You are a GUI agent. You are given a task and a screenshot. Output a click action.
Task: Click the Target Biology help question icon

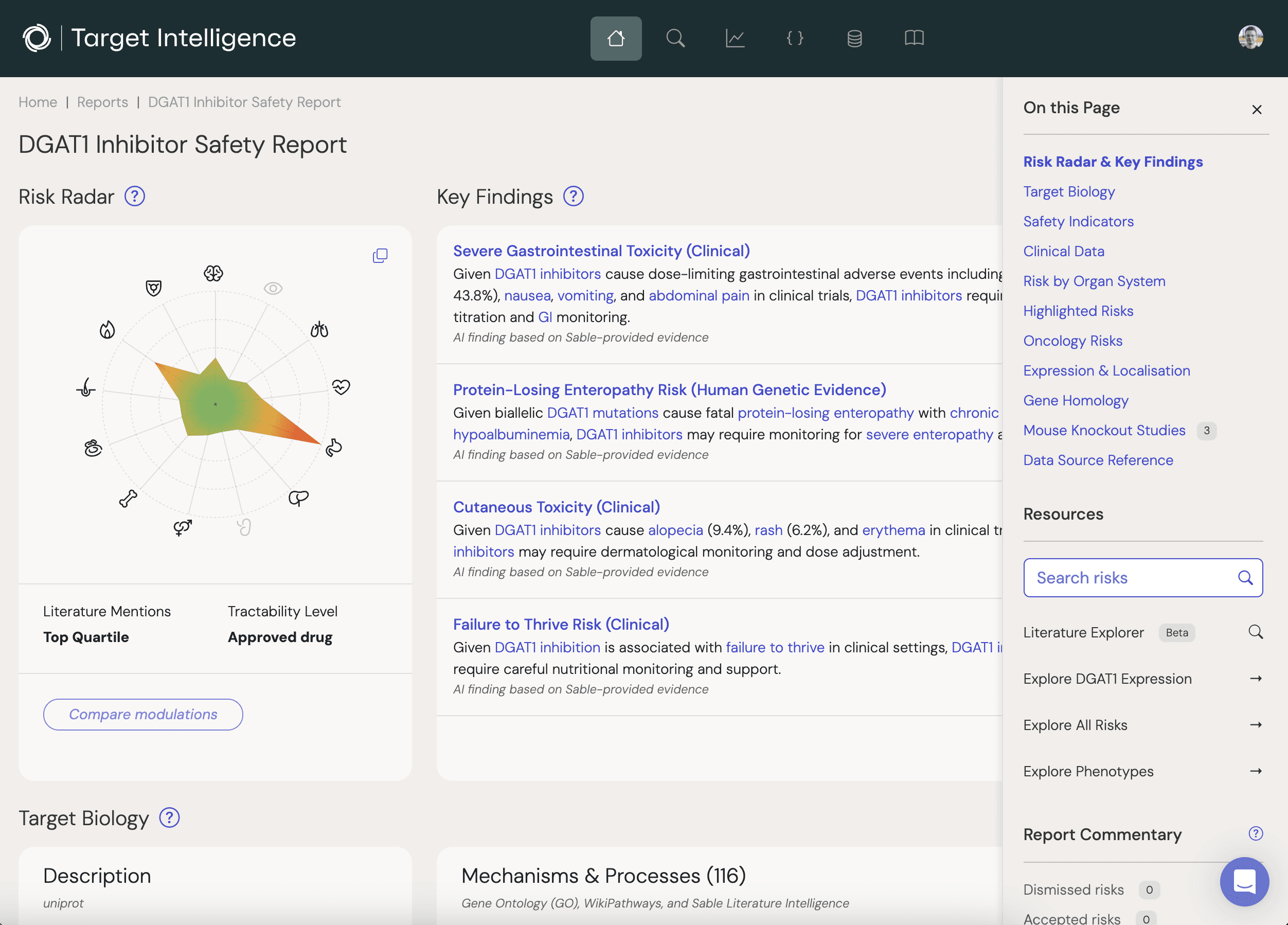pos(169,817)
